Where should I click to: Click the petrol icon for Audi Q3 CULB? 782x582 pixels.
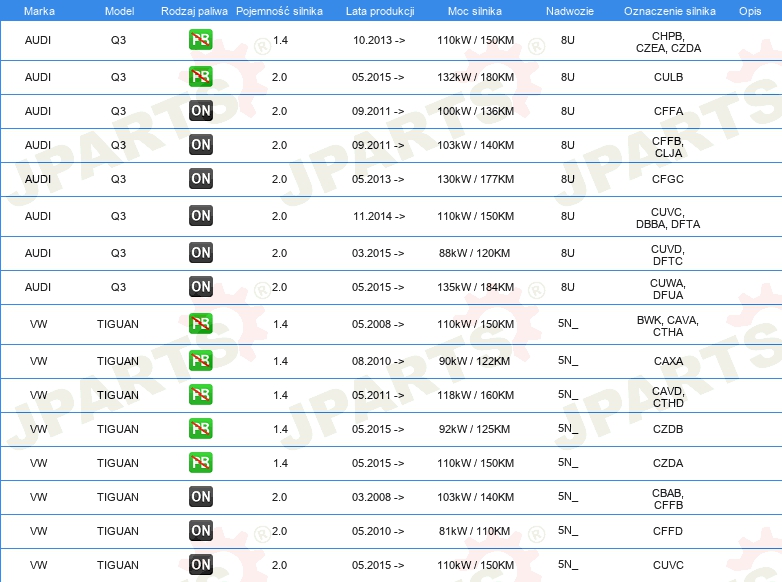coord(200,77)
